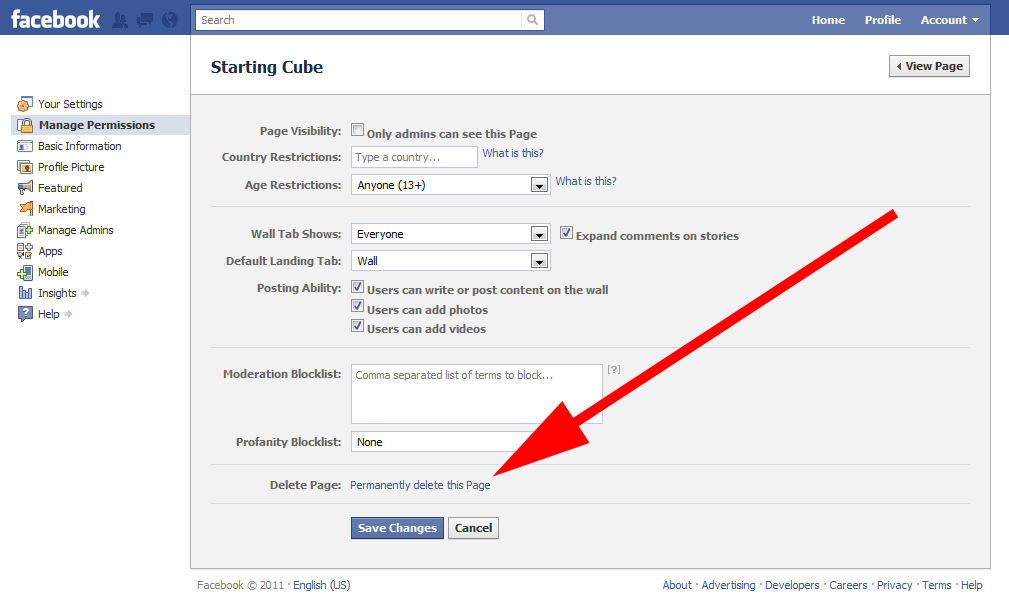Click the friend requests icon in header
This screenshot has height=605, width=1009.
pos(121,20)
